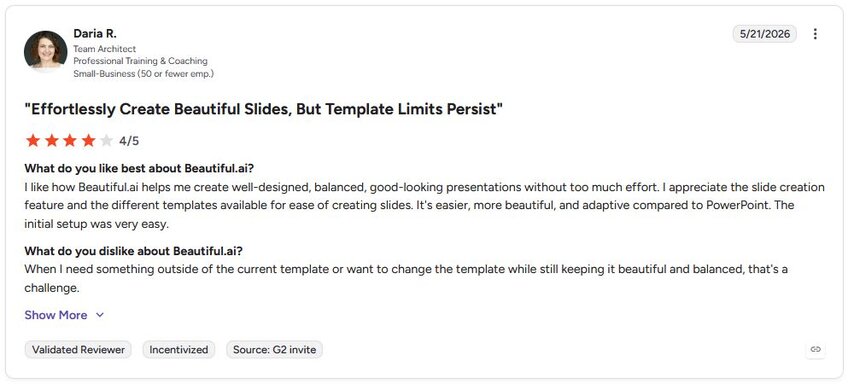Click the 5/21/2026 date badge
848x384 pixels.
[x=765, y=34]
